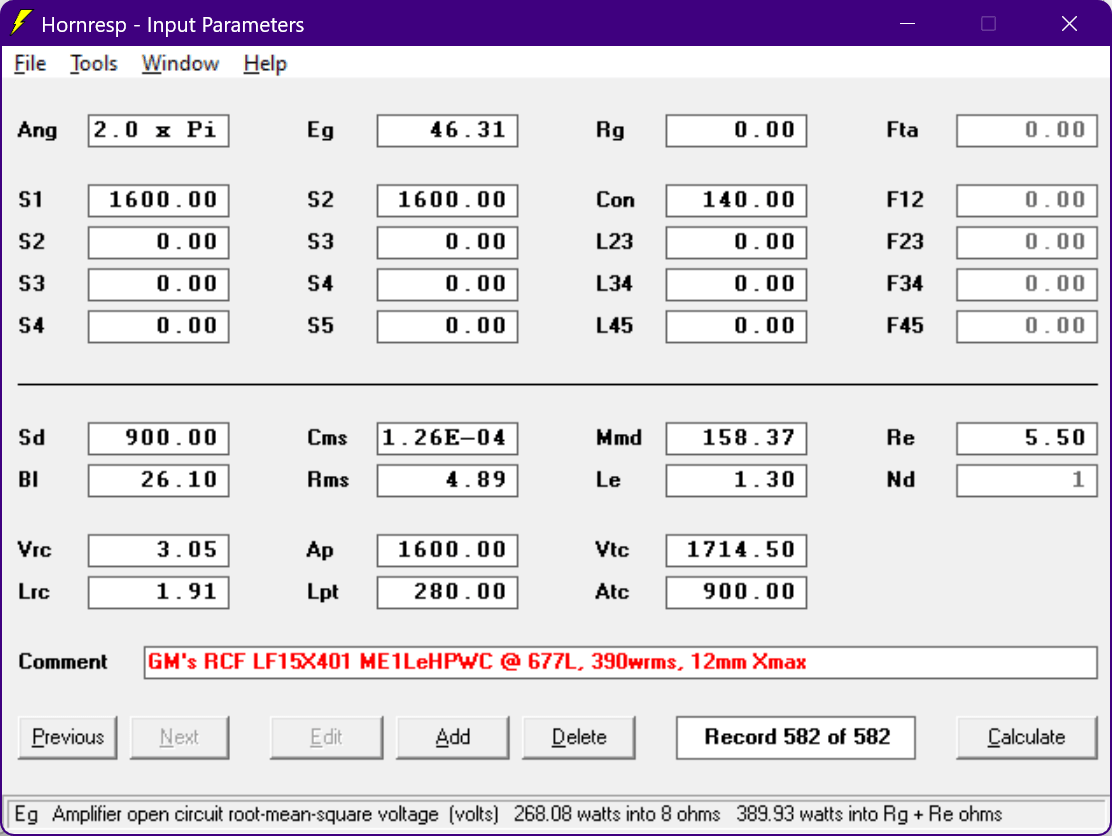The width and height of the screenshot is (1112, 836).
Task: Click the Vrc field with 3.05
Action: coord(158,550)
